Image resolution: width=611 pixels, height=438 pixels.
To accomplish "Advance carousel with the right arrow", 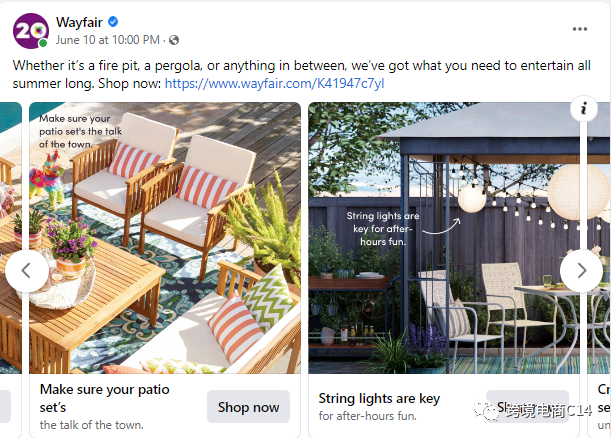I will (x=581, y=270).
